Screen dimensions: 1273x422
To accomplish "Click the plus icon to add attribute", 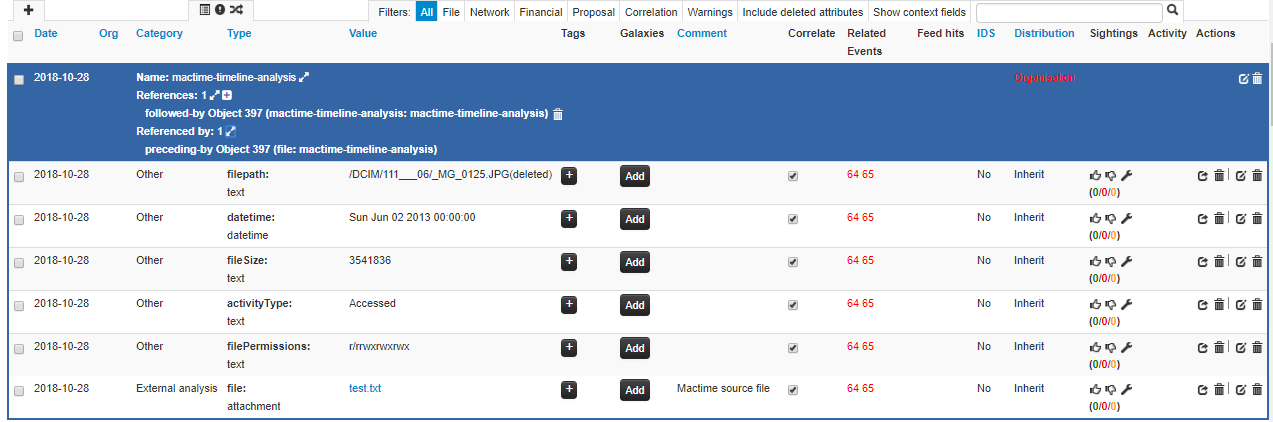I will (28, 9).
